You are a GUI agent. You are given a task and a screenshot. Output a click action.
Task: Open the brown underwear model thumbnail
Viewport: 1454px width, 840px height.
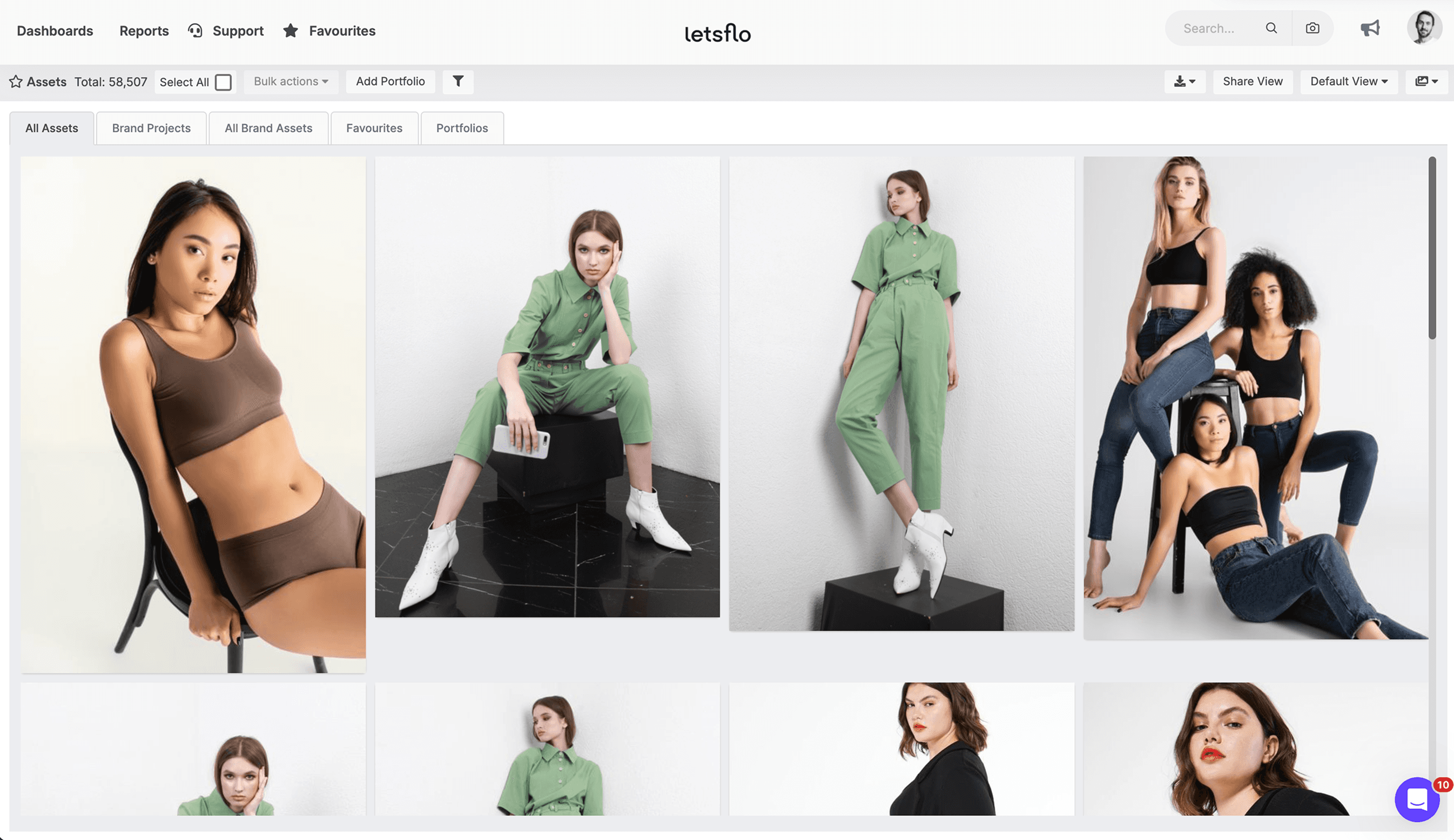193,415
